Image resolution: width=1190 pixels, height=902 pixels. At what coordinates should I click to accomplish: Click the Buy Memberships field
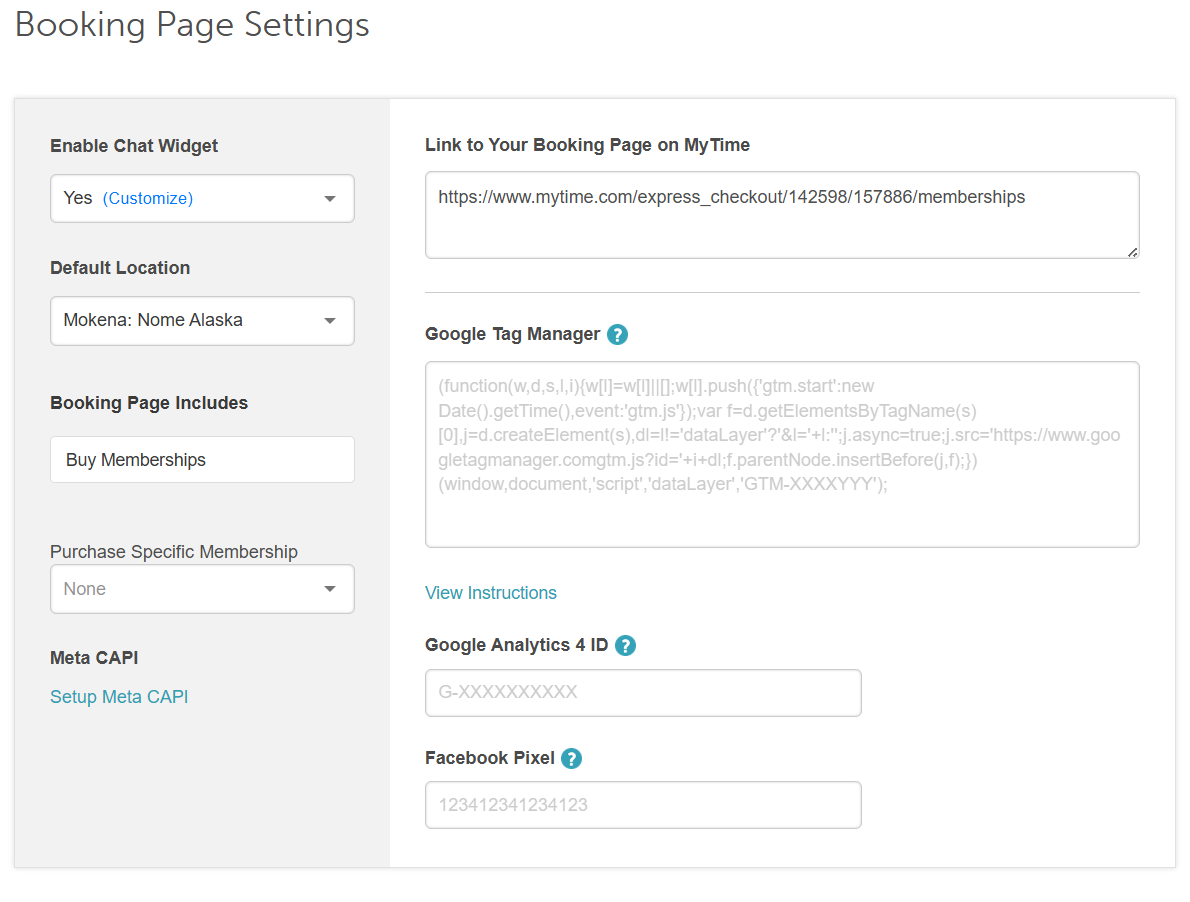click(202, 460)
